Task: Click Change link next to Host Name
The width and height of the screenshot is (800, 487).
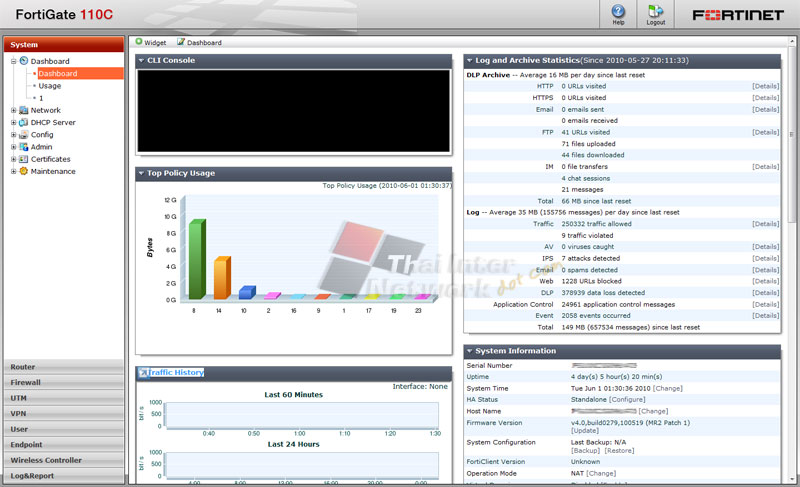Action: pyautogui.click(x=653, y=411)
